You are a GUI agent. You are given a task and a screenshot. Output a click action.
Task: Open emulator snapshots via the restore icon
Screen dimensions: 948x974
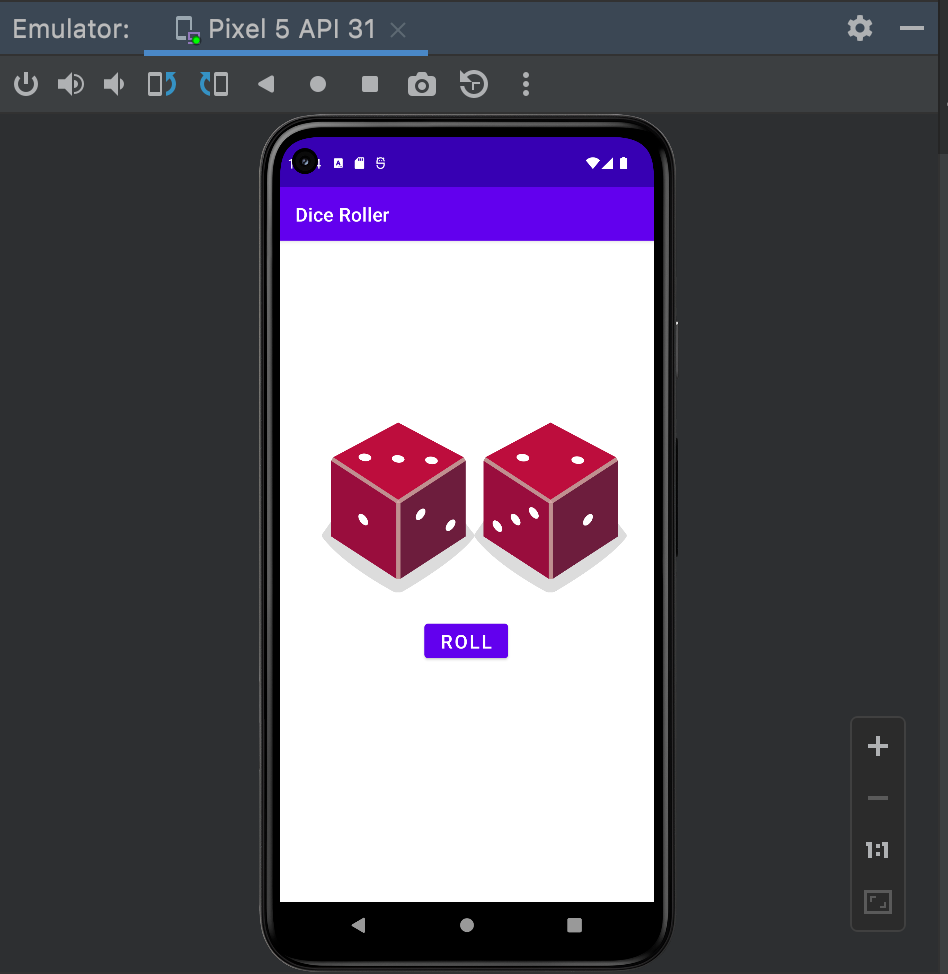pos(472,84)
